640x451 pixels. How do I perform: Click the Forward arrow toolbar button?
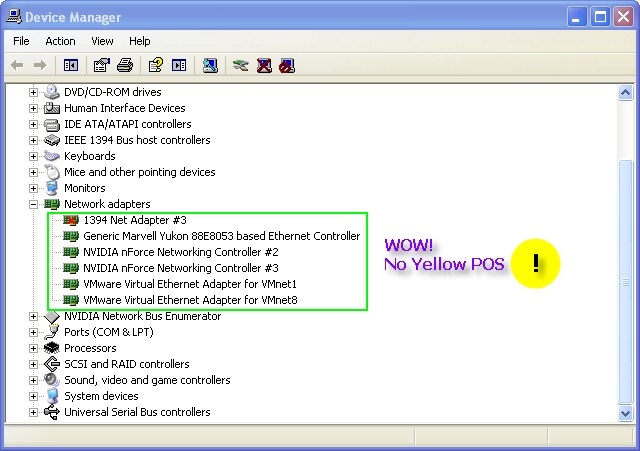click(x=40, y=65)
